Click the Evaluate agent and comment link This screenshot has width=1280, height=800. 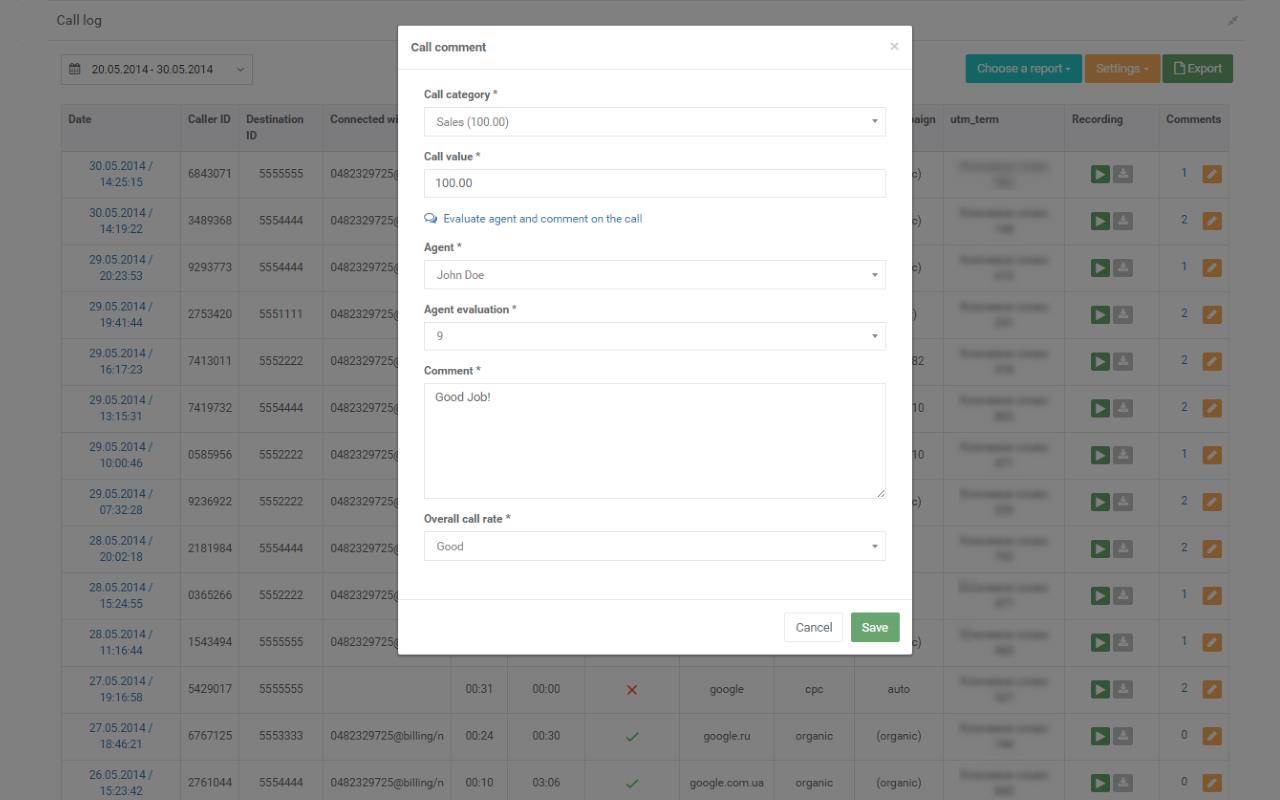543,218
